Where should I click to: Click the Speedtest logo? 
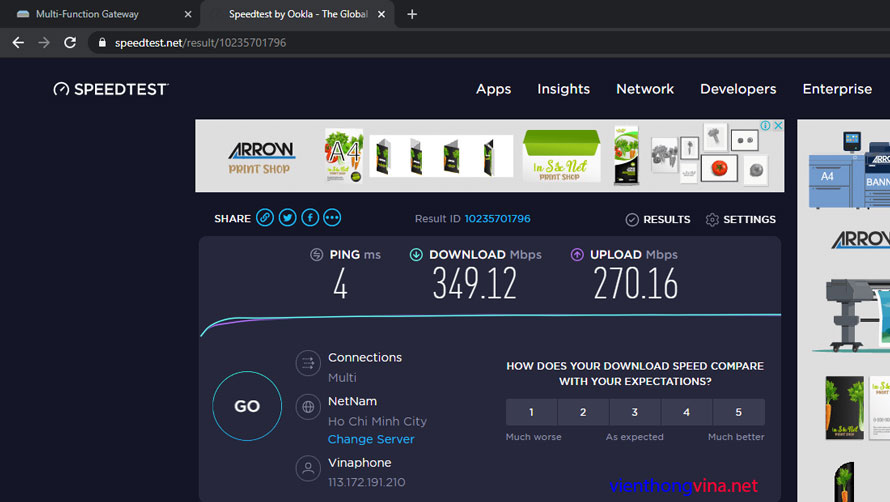click(111, 89)
